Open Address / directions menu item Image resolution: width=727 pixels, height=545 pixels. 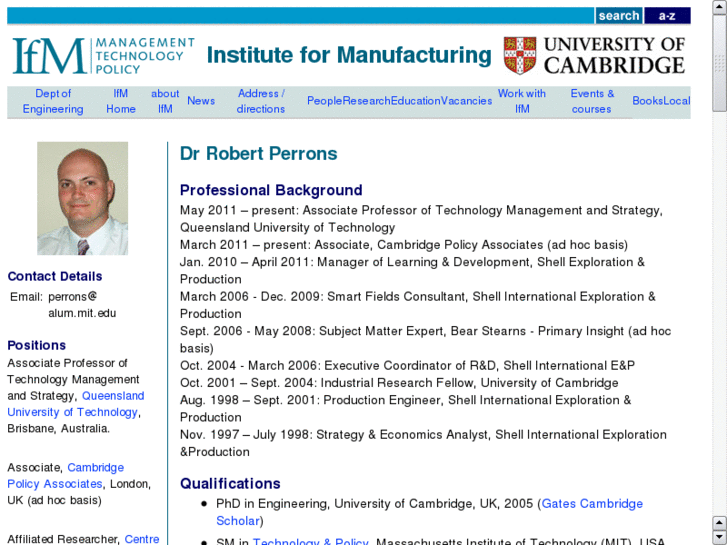[261, 101]
